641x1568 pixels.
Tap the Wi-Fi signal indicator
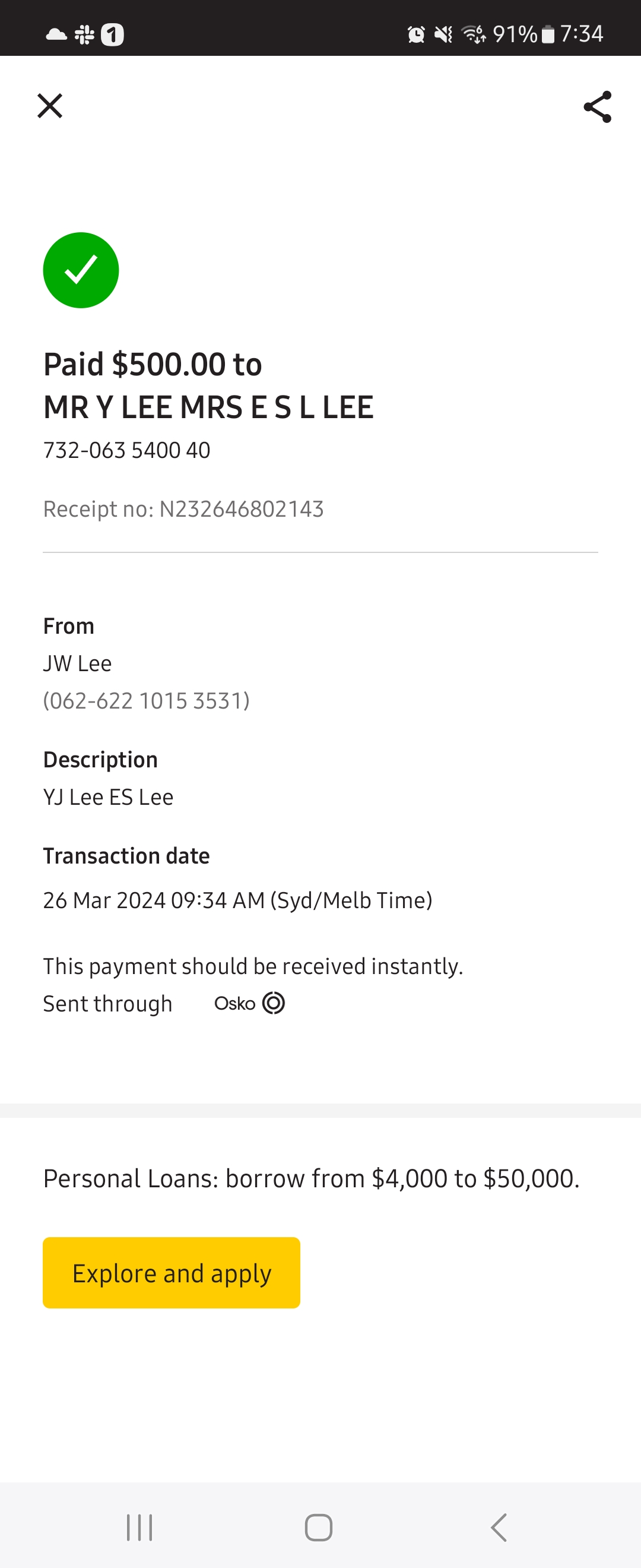(474, 34)
